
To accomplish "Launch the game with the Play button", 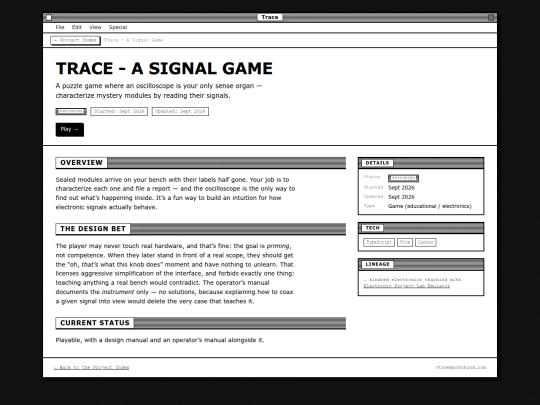I will tap(70, 129).
